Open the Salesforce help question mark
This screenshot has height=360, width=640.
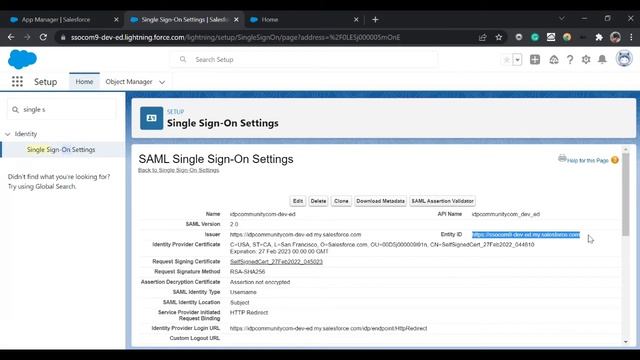[570, 60]
